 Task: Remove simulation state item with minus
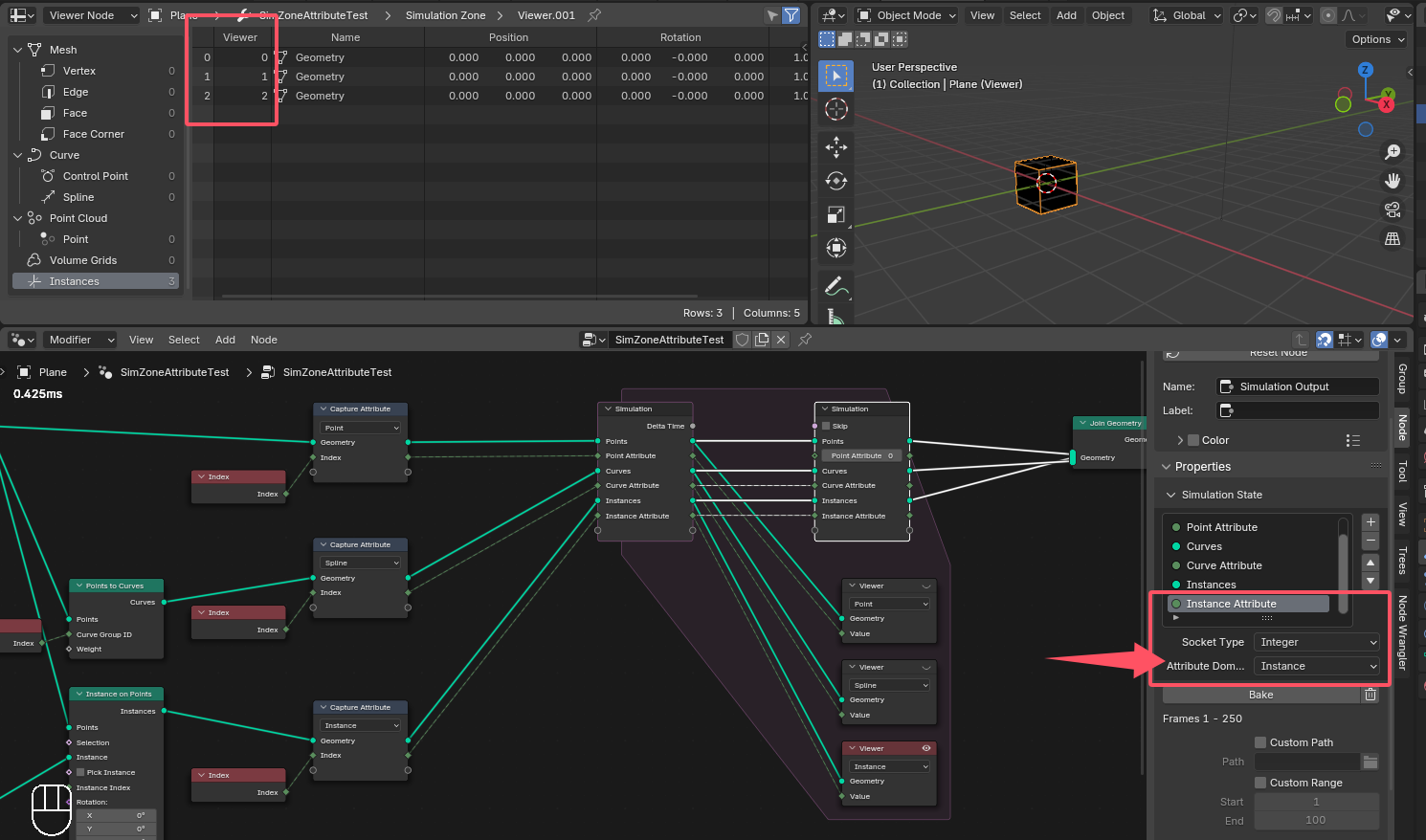(1370, 541)
